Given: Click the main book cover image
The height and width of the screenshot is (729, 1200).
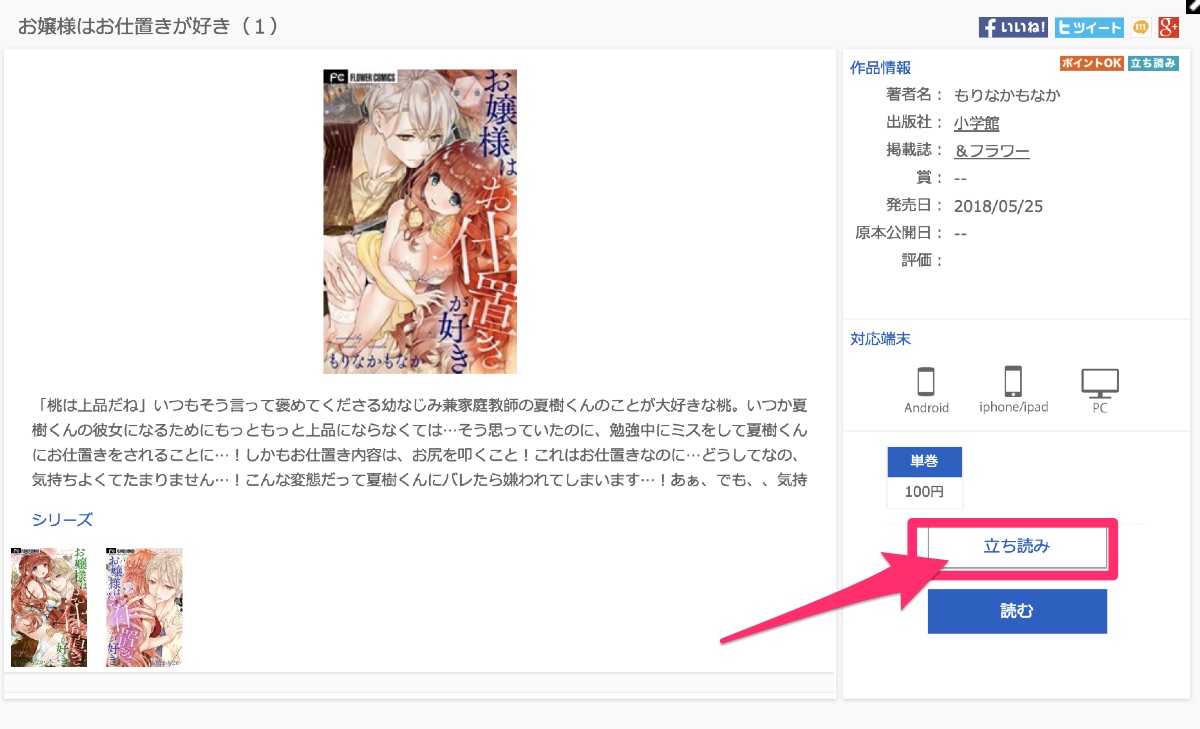Looking at the screenshot, I should [420, 221].
